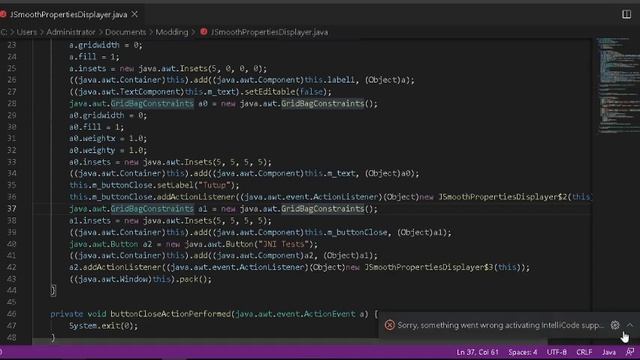Click Documents in the breadcrumb path

point(125,32)
